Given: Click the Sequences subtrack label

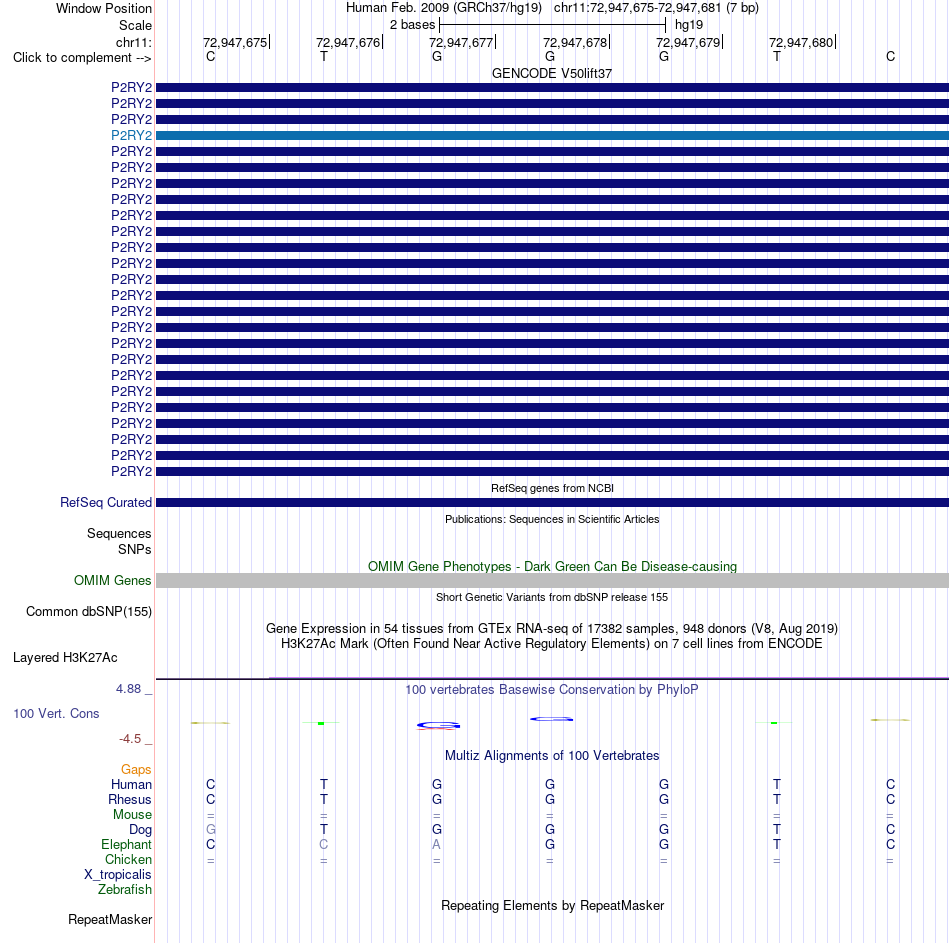Looking at the screenshot, I should coord(119,533).
